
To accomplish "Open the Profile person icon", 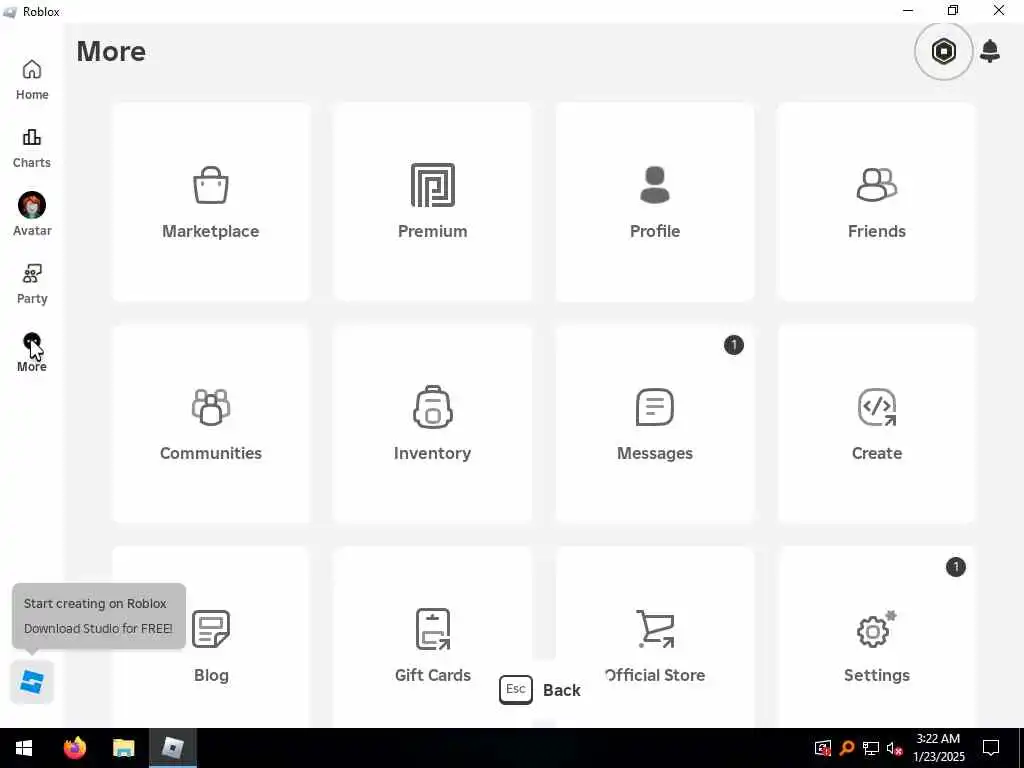I will click(654, 185).
